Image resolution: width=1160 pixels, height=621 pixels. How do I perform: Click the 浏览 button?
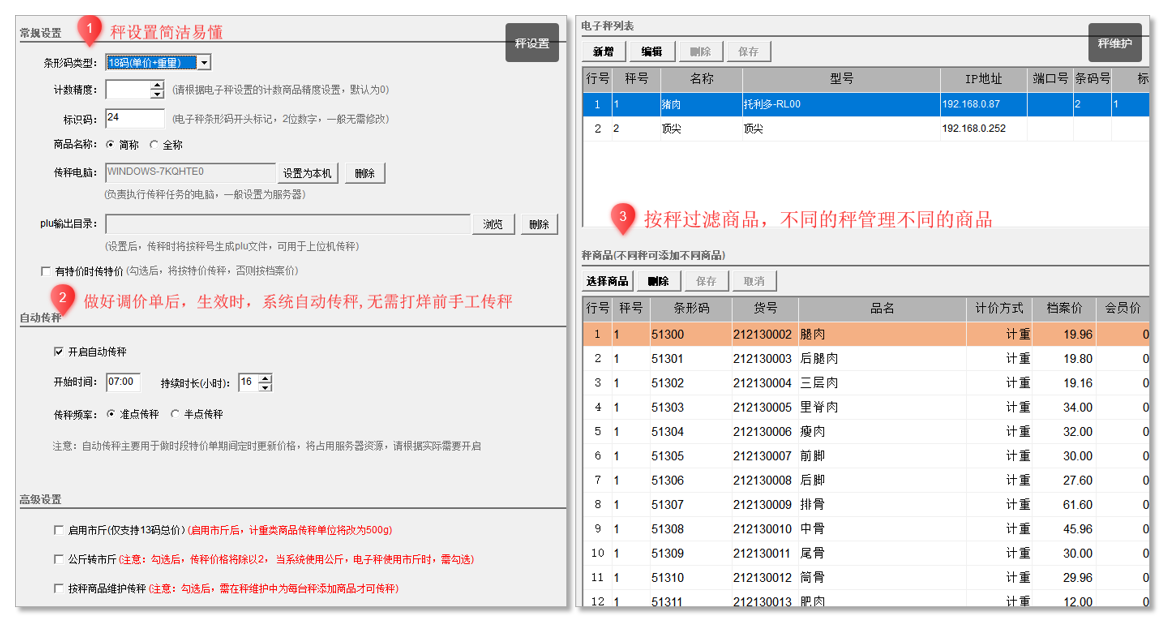click(493, 224)
